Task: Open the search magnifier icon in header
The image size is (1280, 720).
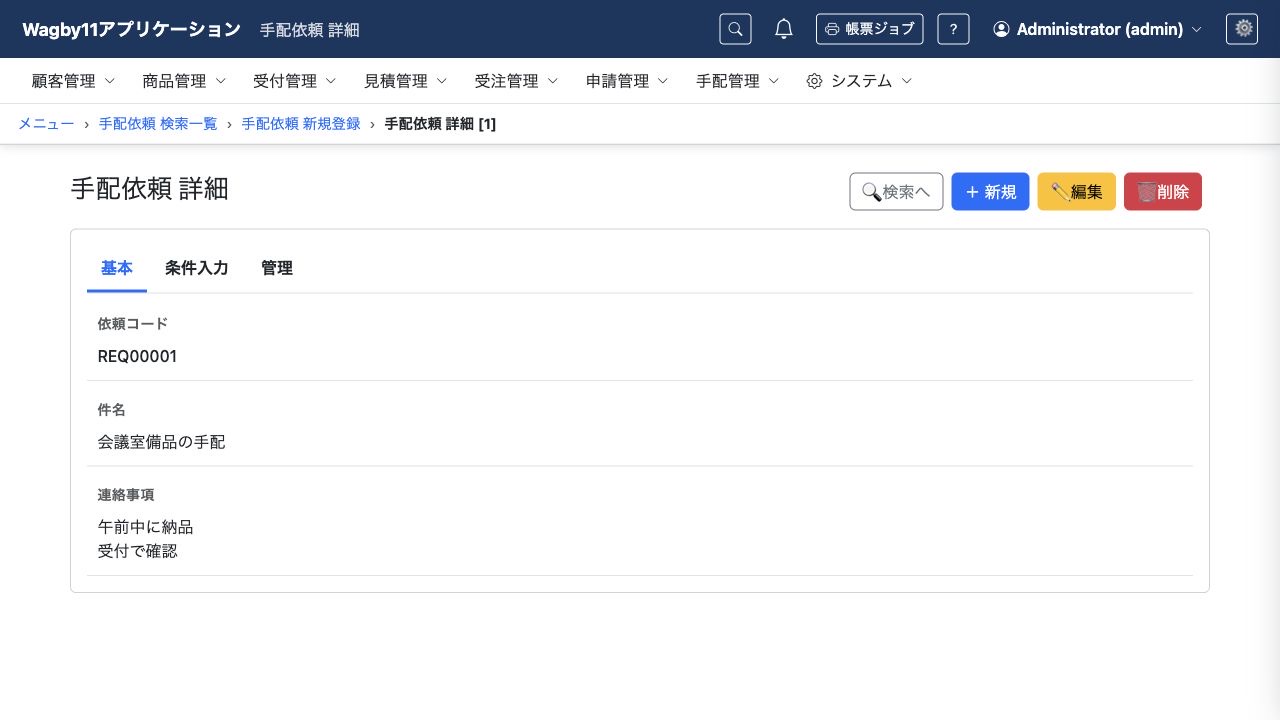Action: click(735, 29)
